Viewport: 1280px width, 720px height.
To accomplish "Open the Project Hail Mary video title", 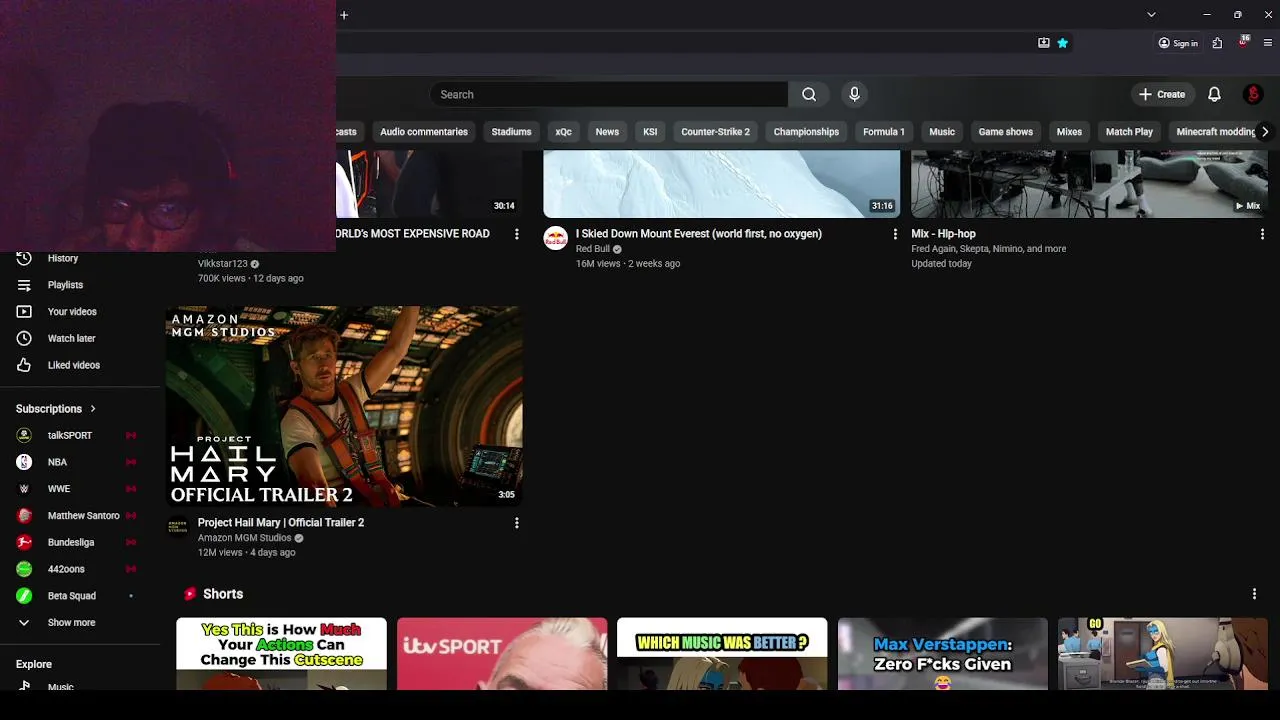I will [x=281, y=523].
